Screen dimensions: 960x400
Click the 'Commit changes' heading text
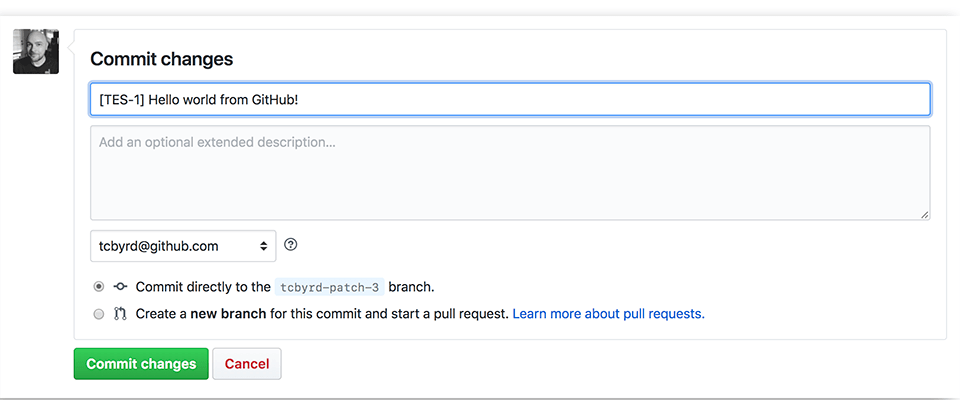click(x=161, y=59)
